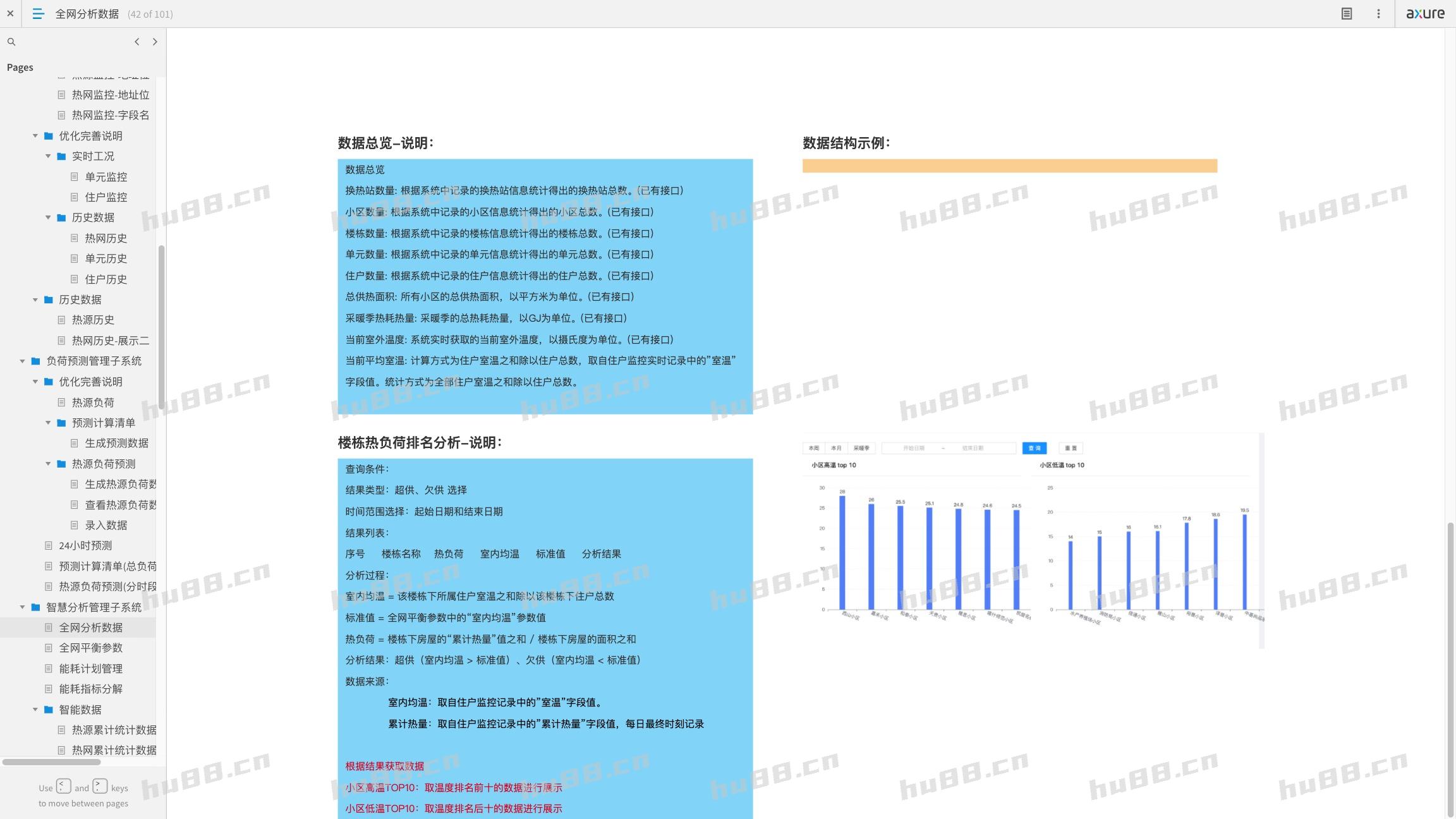Collapse the 热源负荷预测 folder

coord(48,464)
